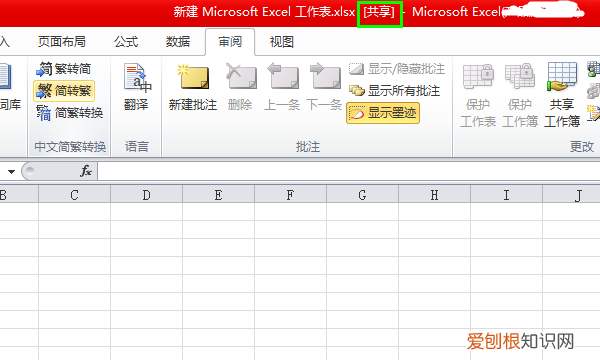The width and height of the screenshot is (600, 360).
Task: Select column I header
Action: pos(506,195)
